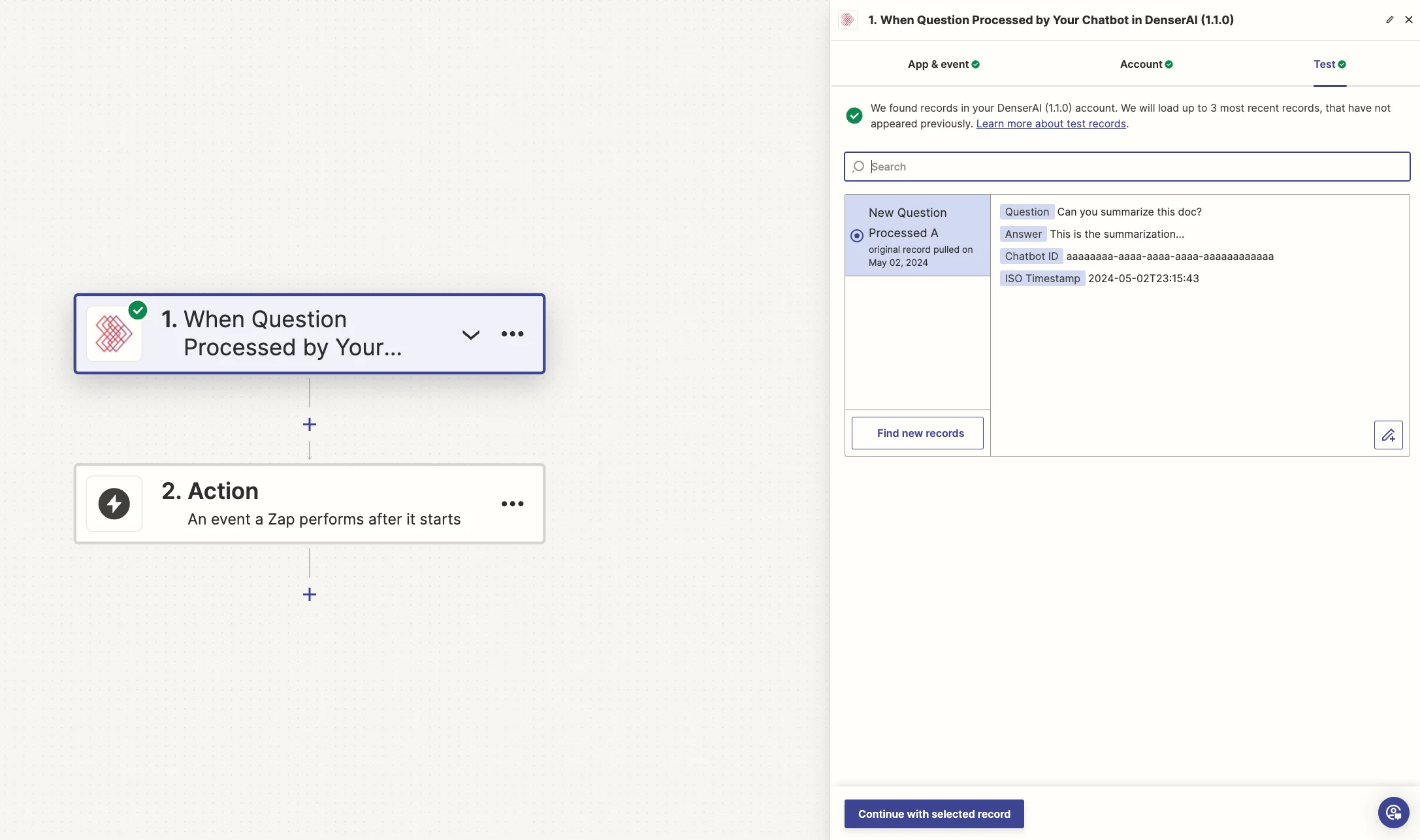Click pencil rename icon in panel header
Image resolution: width=1420 pixels, height=840 pixels.
point(1389,20)
